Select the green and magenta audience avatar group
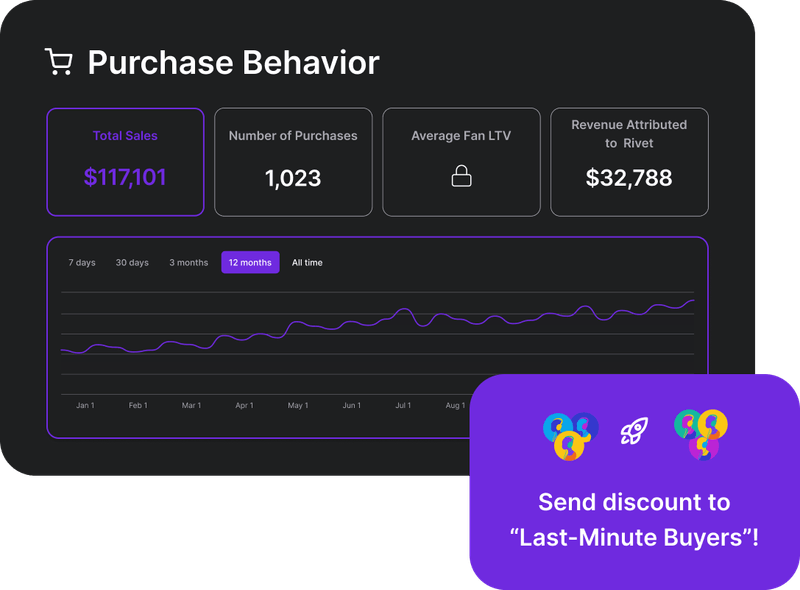 click(x=701, y=434)
